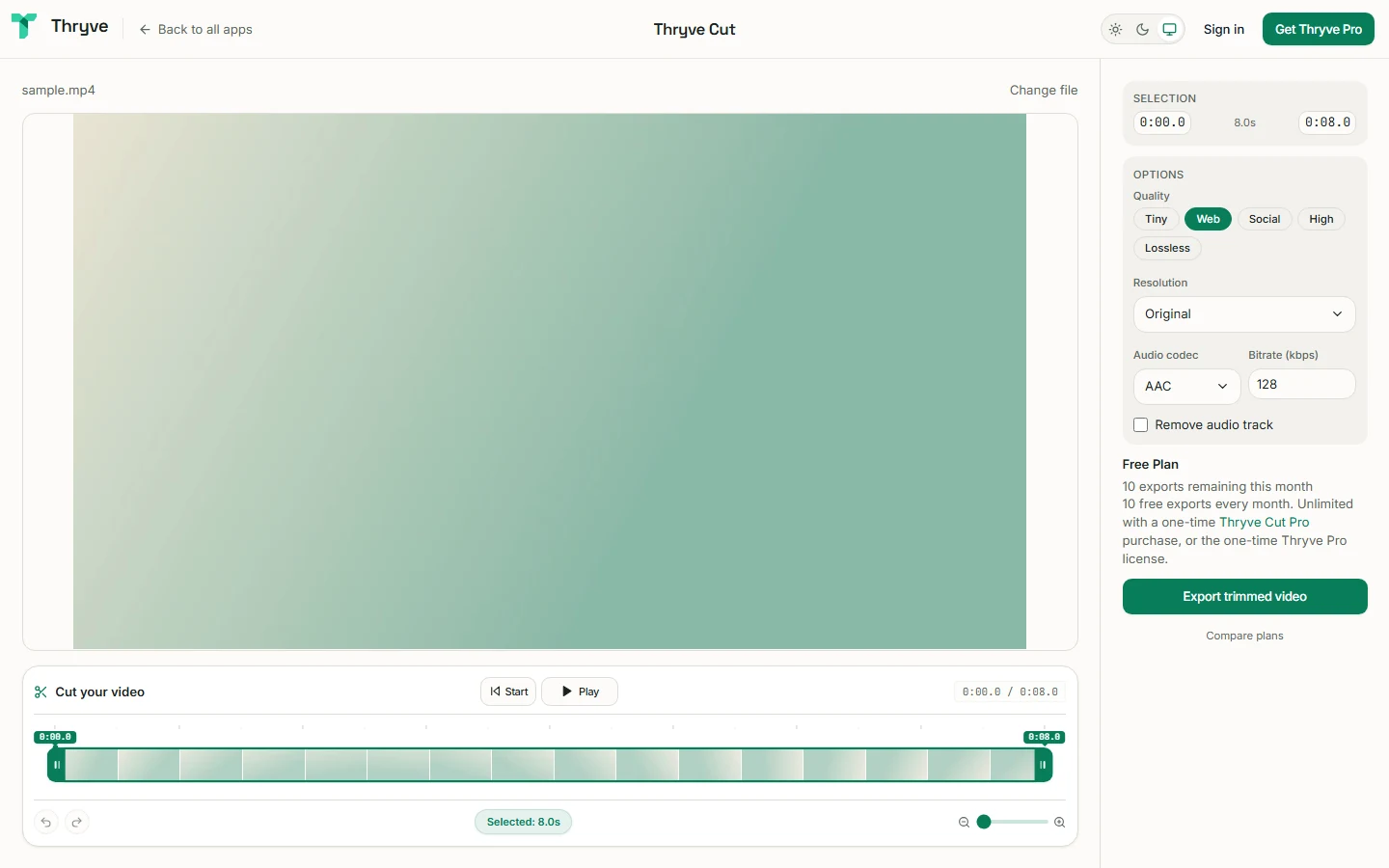The height and width of the screenshot is (868, 1389).
Task: Click the redo arrow icon
Action: tap(77, 823)
